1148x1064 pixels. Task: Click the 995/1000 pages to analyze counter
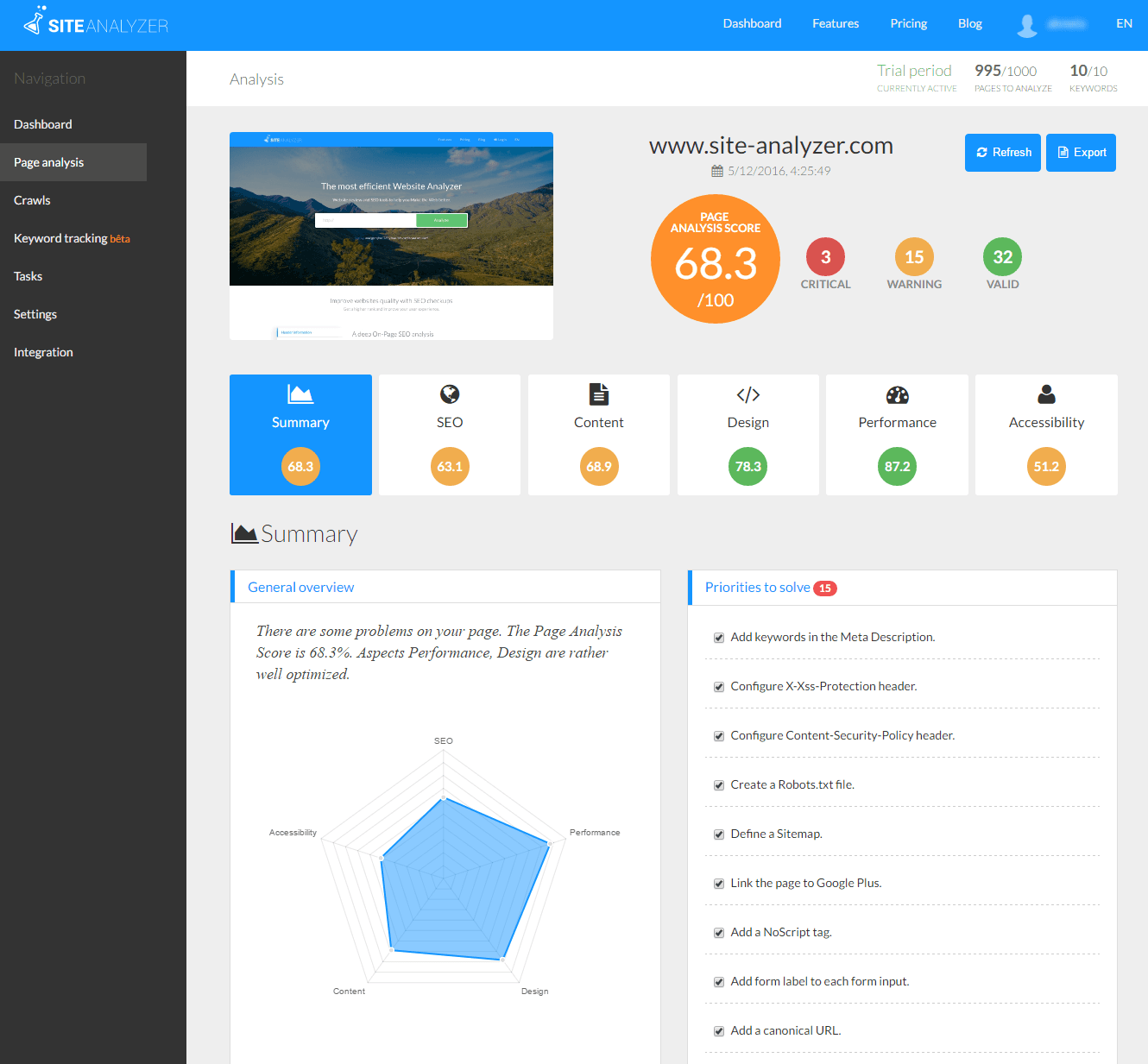(1013, 77)
